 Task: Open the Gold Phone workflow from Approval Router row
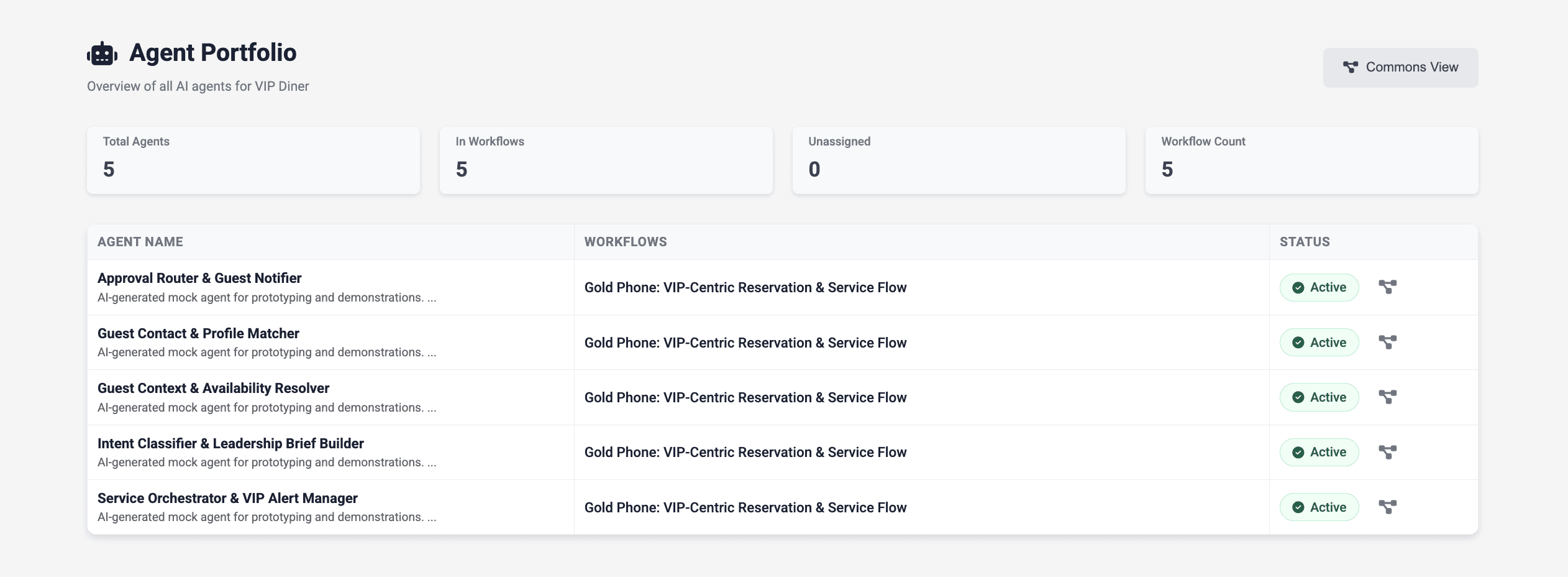tap(745, 287)
